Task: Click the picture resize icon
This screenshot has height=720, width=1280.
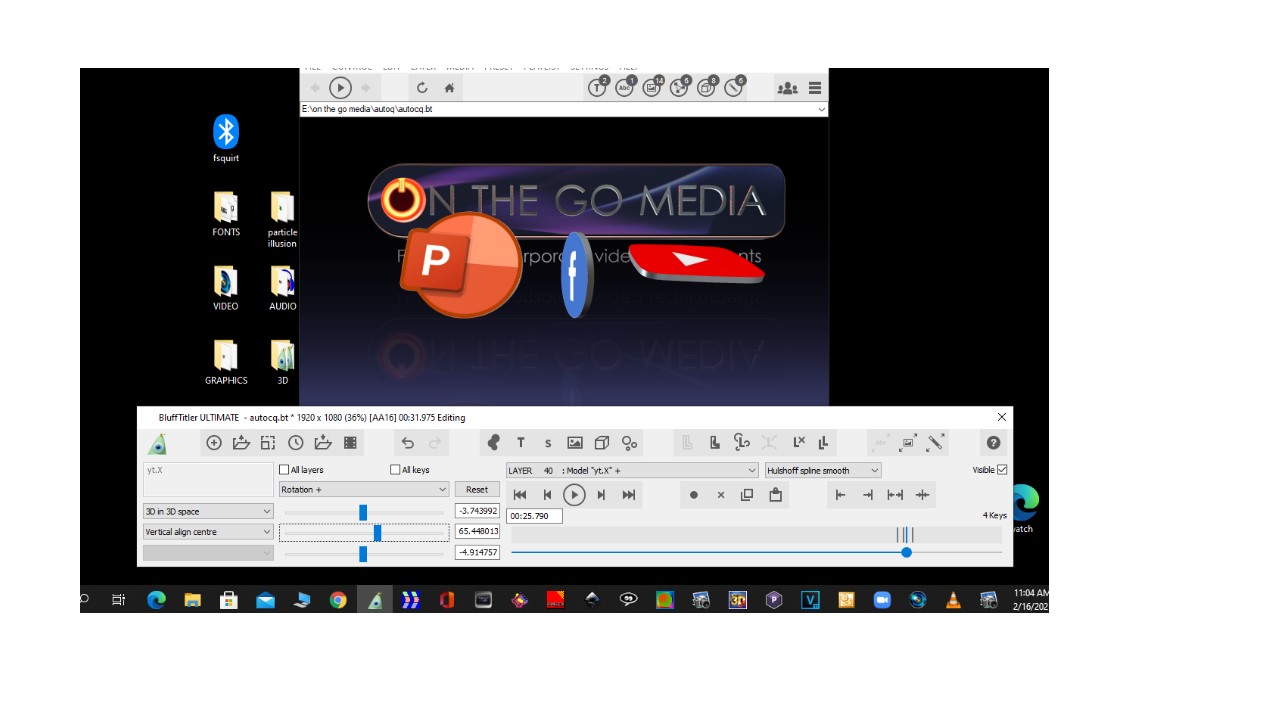Action: pos(908,442)
